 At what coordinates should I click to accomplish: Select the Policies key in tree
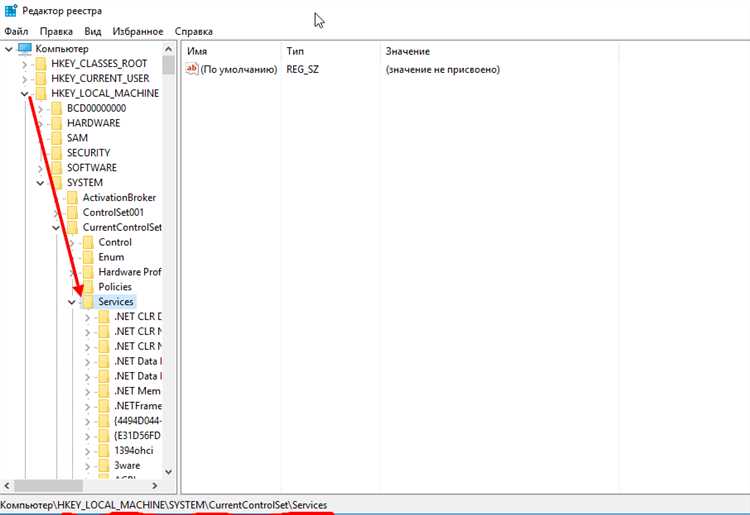pyautogui.click(x=115, y=287)
